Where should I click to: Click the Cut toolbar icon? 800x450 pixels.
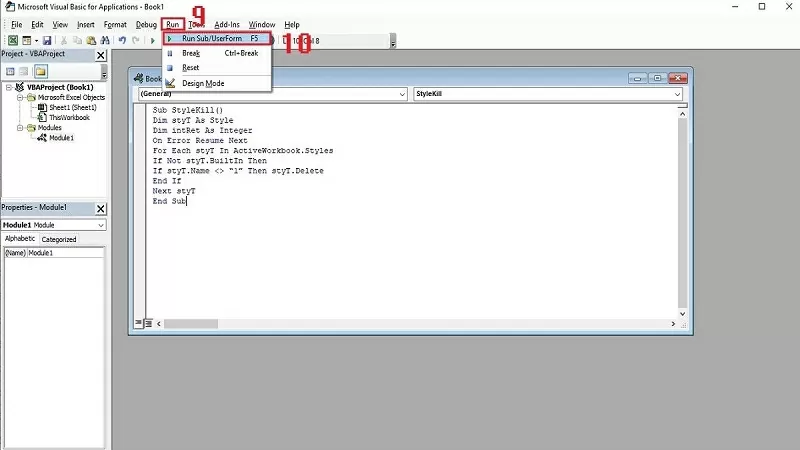(64, 40)
